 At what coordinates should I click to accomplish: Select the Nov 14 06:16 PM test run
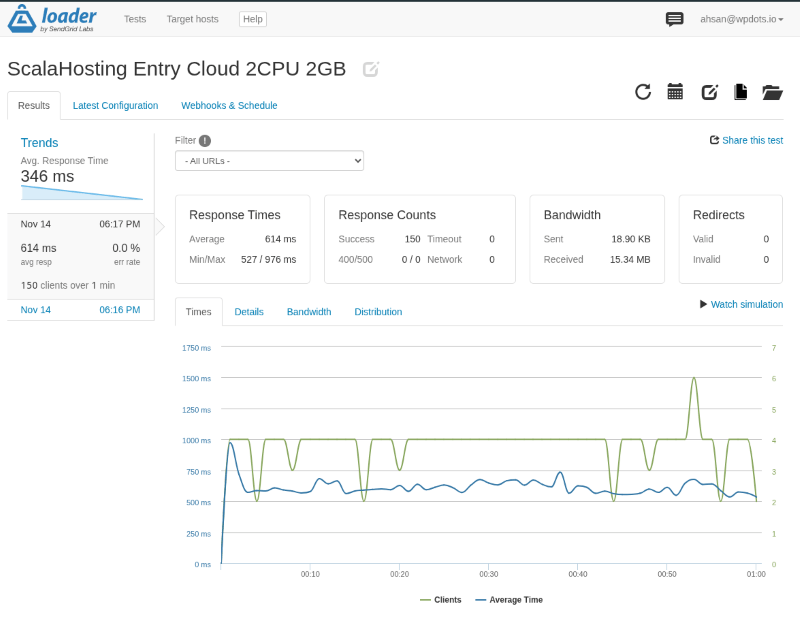[x=80, y=310]
